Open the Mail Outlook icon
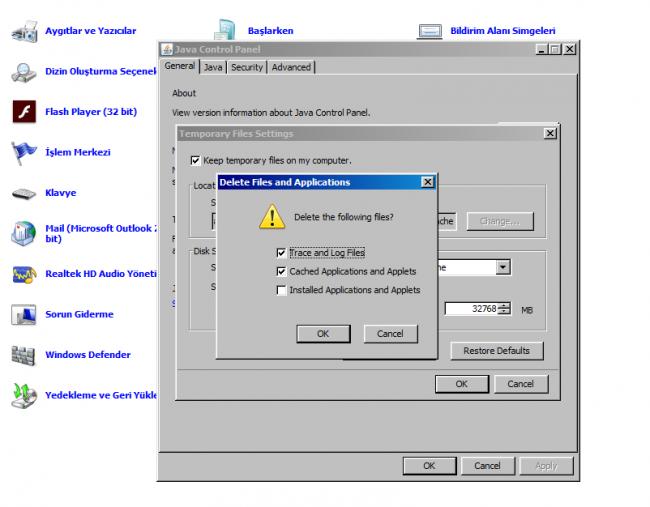Viewport: 650px width, 507px height. pyautogui.click(x=24, y=233)
